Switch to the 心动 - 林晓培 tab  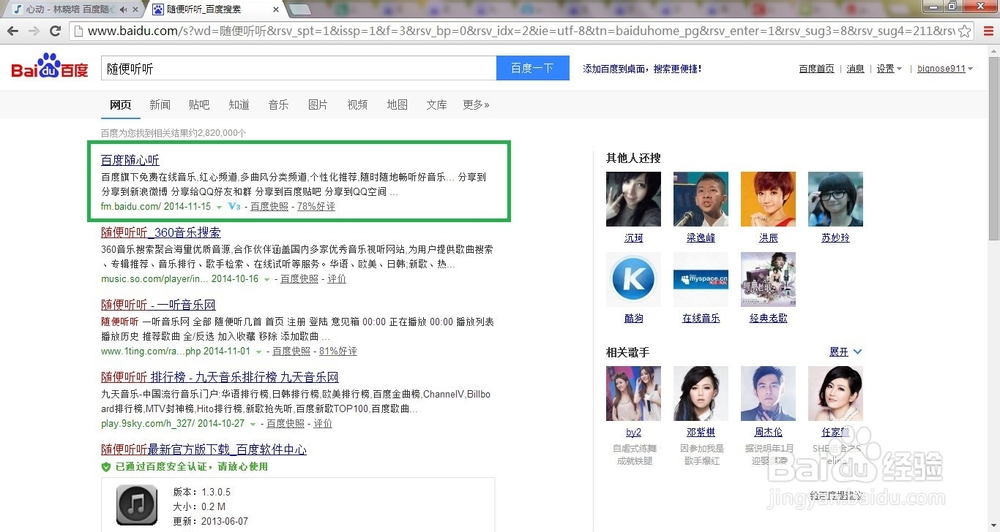pyautogui.click(x=69, y=9)
